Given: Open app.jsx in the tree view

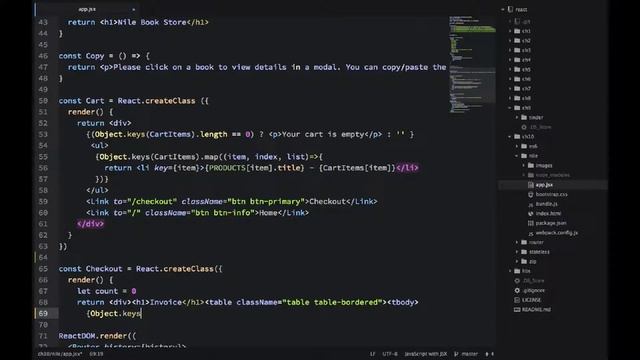Looking at the screenshot, I should coord(544,185).
